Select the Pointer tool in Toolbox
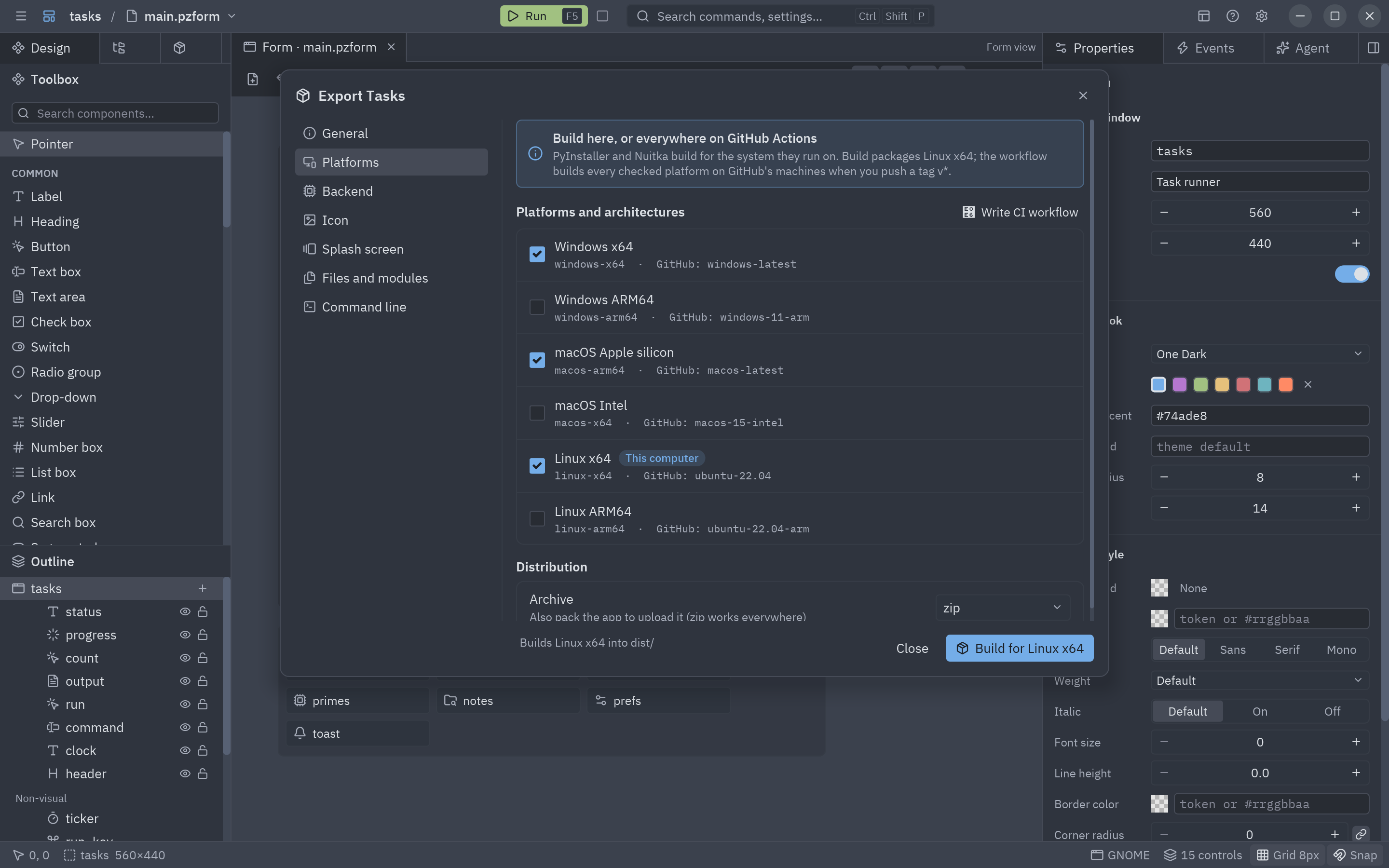This screenshot has width=1389, height=868. click(x=111, y=144)
